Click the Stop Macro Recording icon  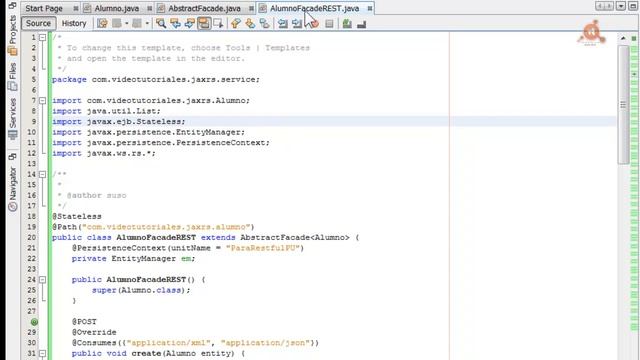[x=329, y=24]
